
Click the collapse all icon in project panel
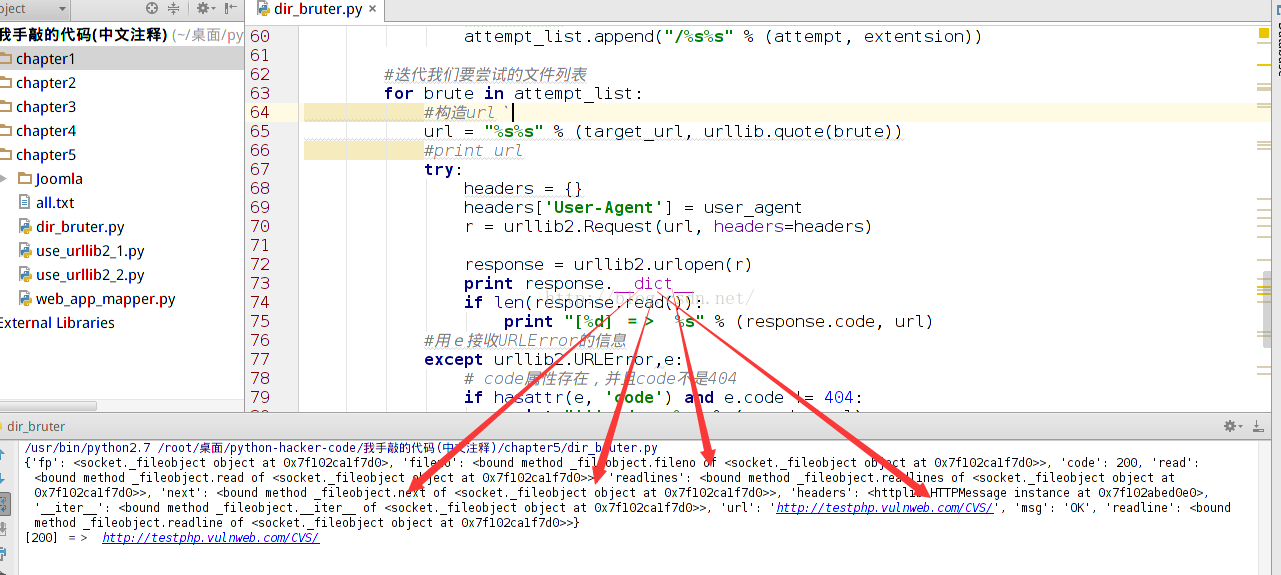174,8
